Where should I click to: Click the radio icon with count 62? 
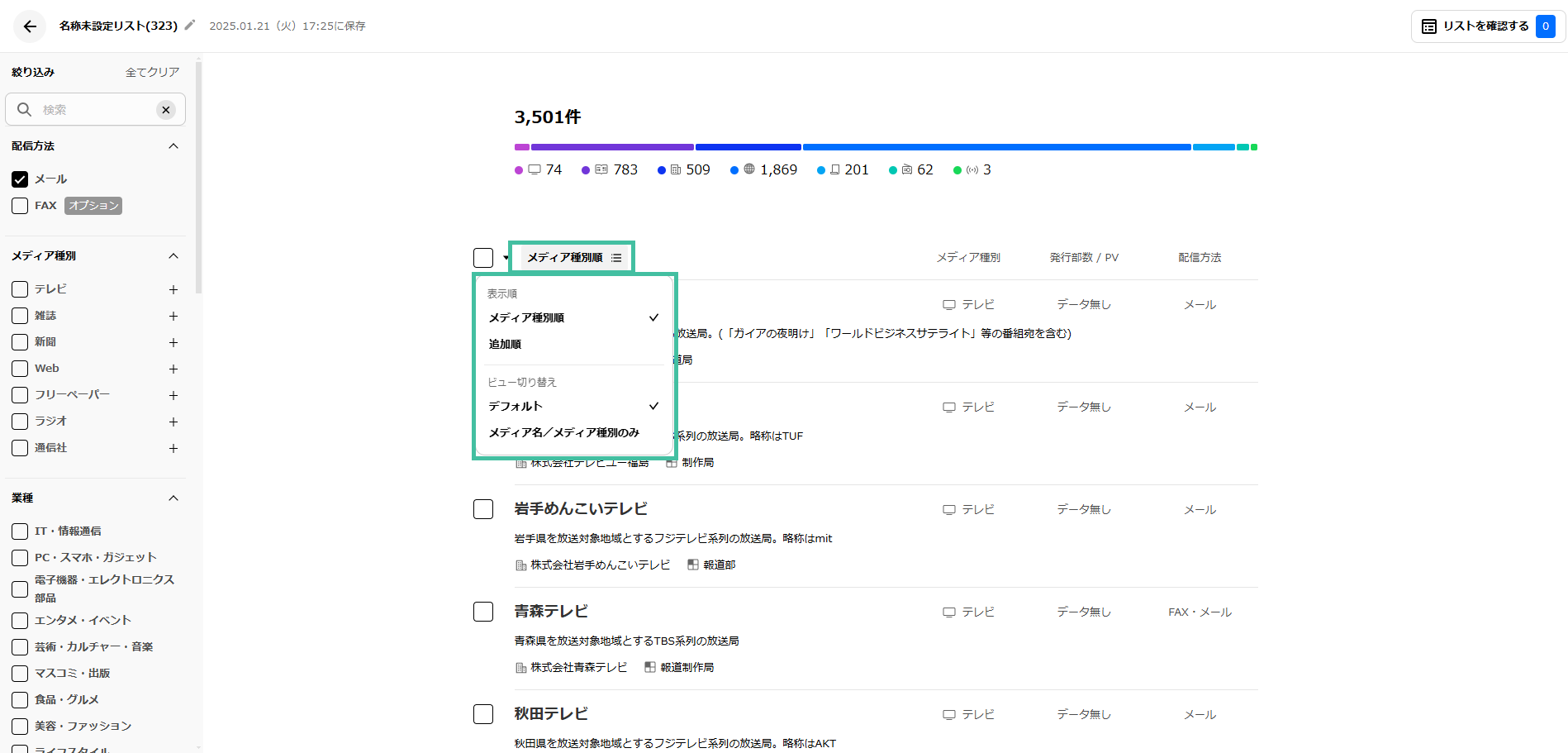coord(907,169)
